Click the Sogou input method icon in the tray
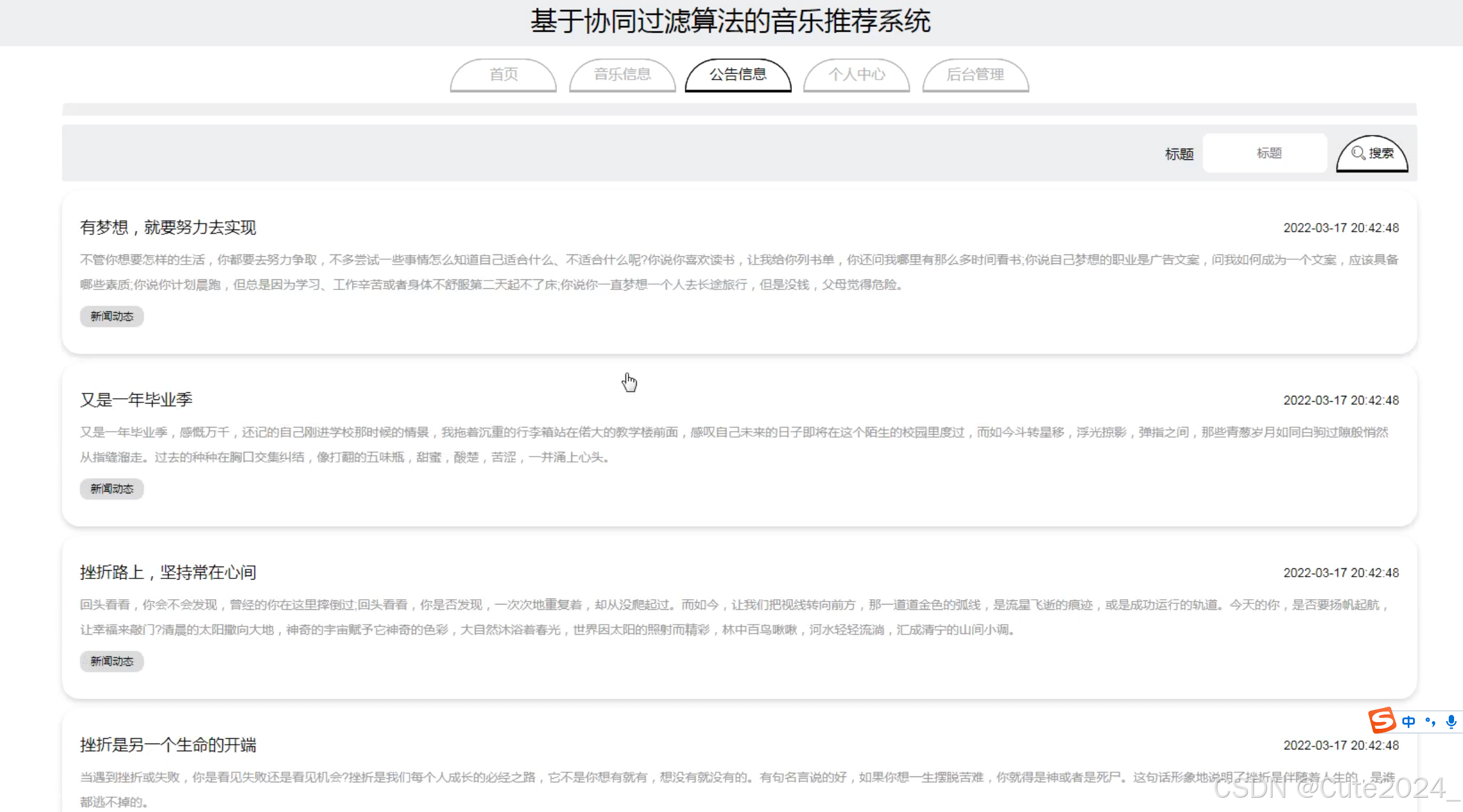Viewport: 1463px width, 812px height. (1382, 721)
